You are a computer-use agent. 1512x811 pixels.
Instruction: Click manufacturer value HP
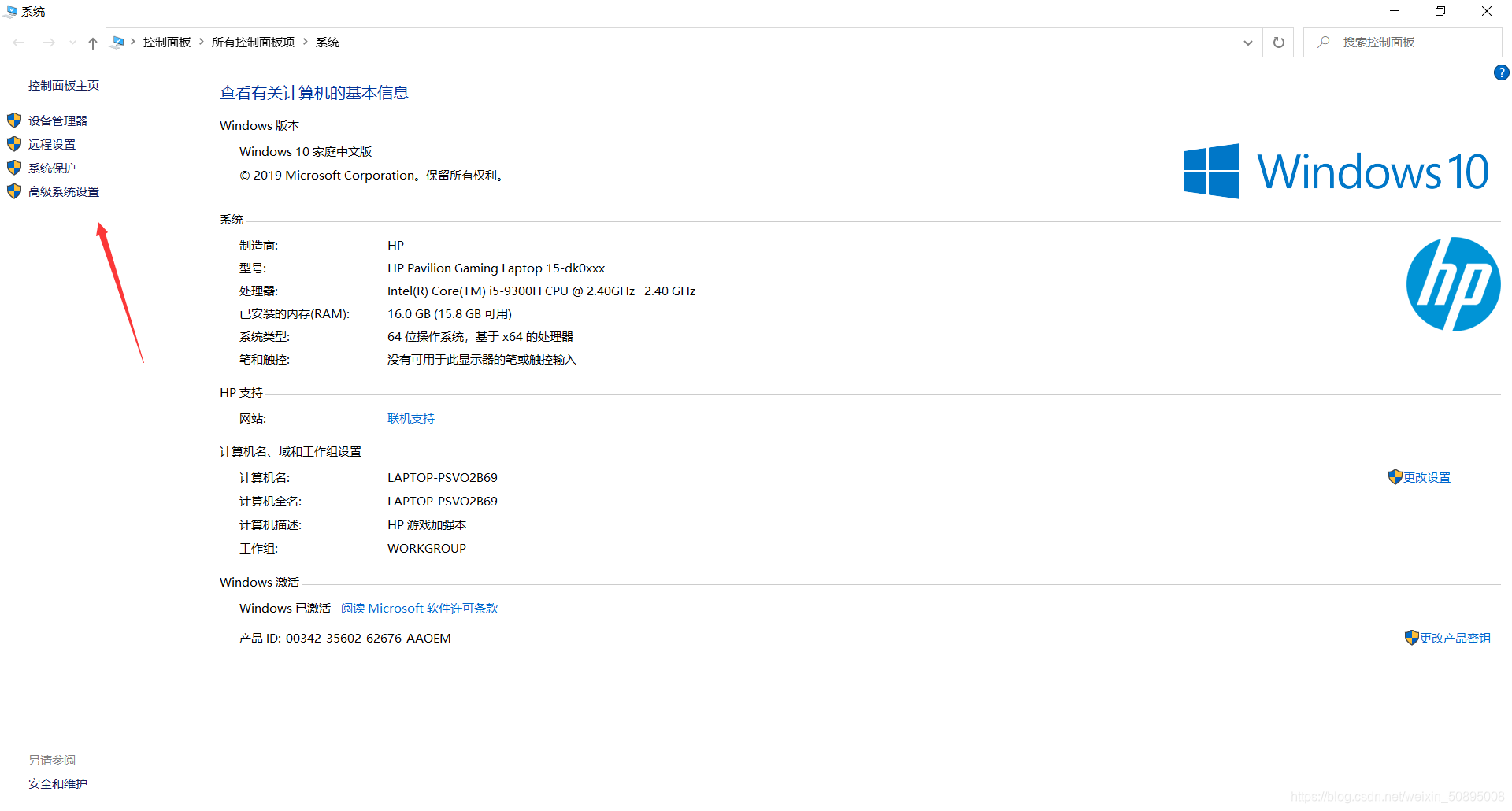(x=395, y=246)
